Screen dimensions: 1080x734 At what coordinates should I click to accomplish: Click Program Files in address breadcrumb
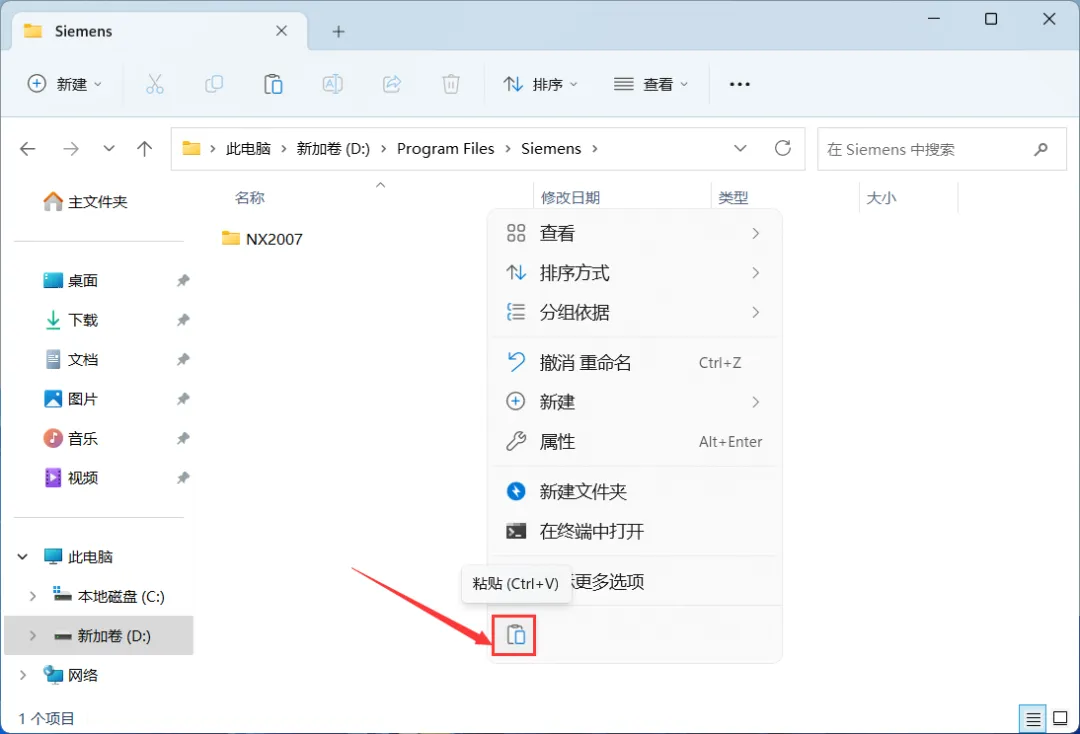(x=446, y=149)
